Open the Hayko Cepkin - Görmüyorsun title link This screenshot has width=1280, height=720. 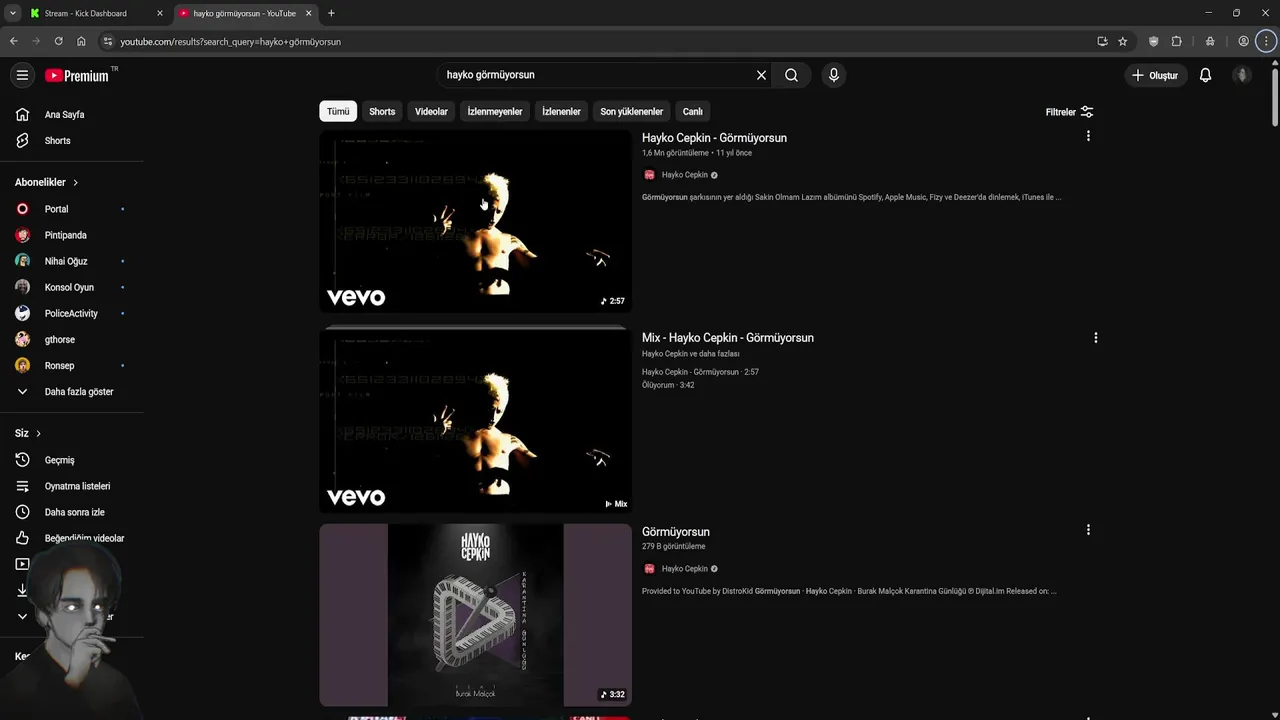pyautogui.click(x=714, y=138)
